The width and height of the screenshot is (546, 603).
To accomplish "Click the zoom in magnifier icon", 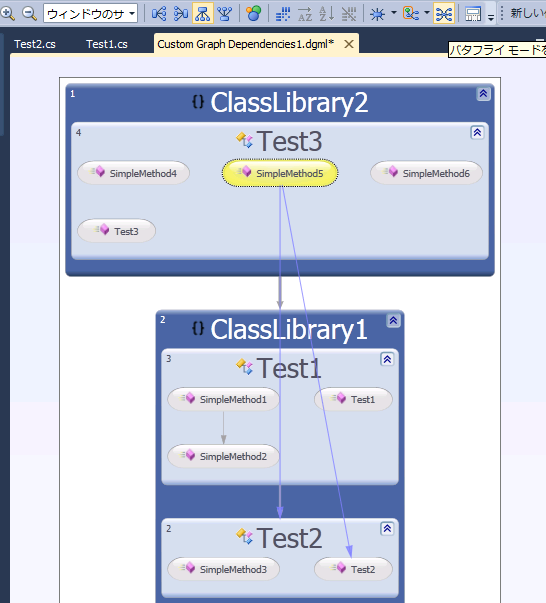I will (8, 14).
